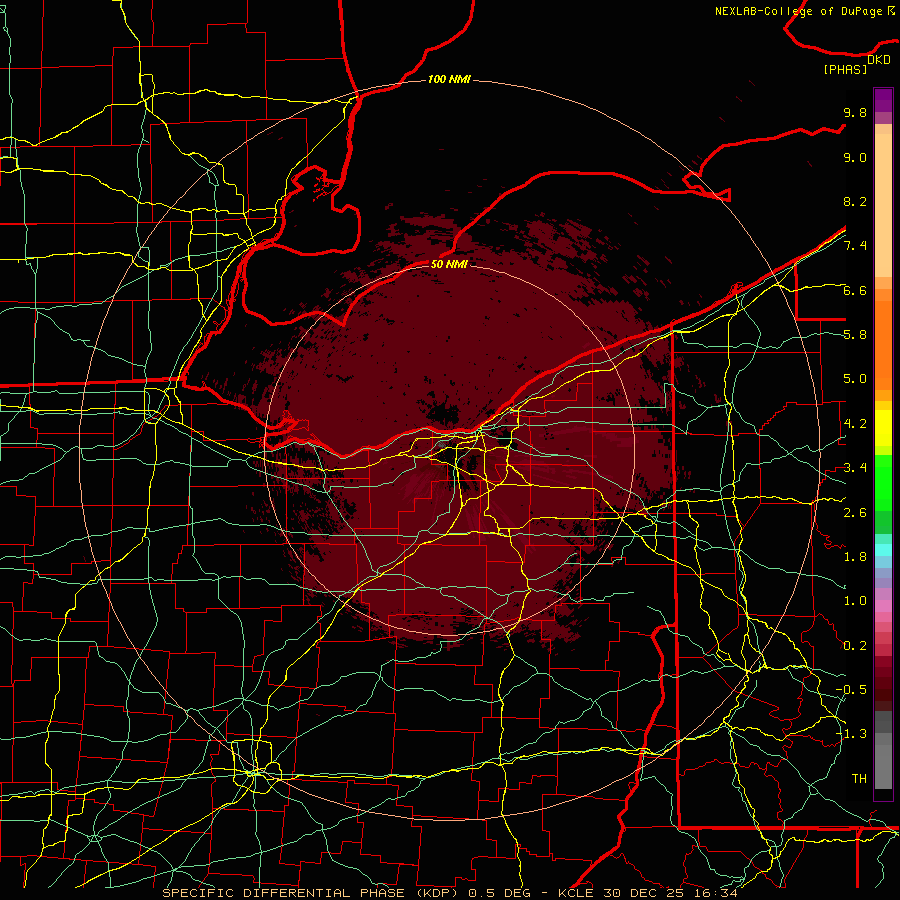Pick the purple segment atop the color bar
900x900 pixels.
coord(883,100)
